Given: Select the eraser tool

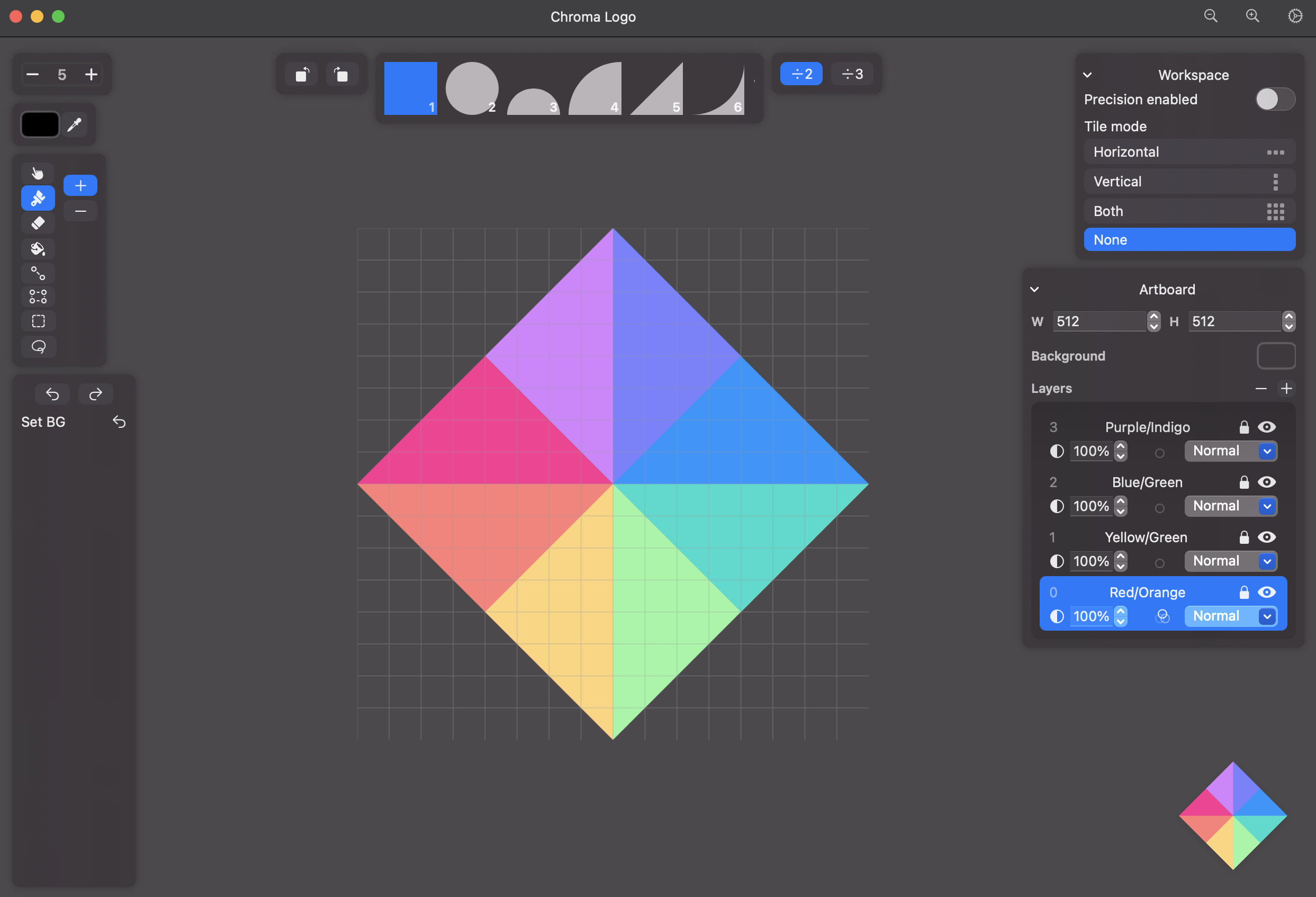Looking at the screenshot, I should pos(38,223).
